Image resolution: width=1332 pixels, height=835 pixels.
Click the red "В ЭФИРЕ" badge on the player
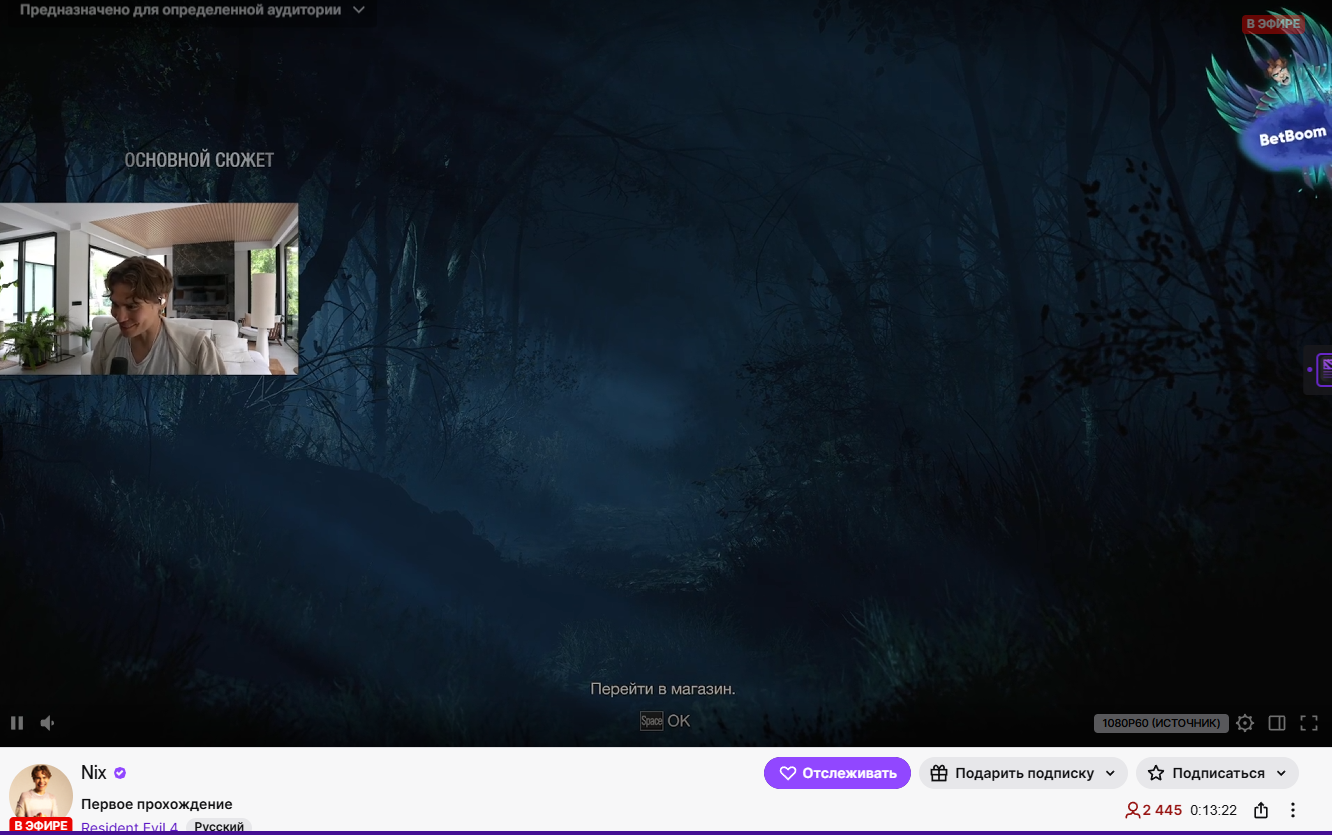[1273, 24]
